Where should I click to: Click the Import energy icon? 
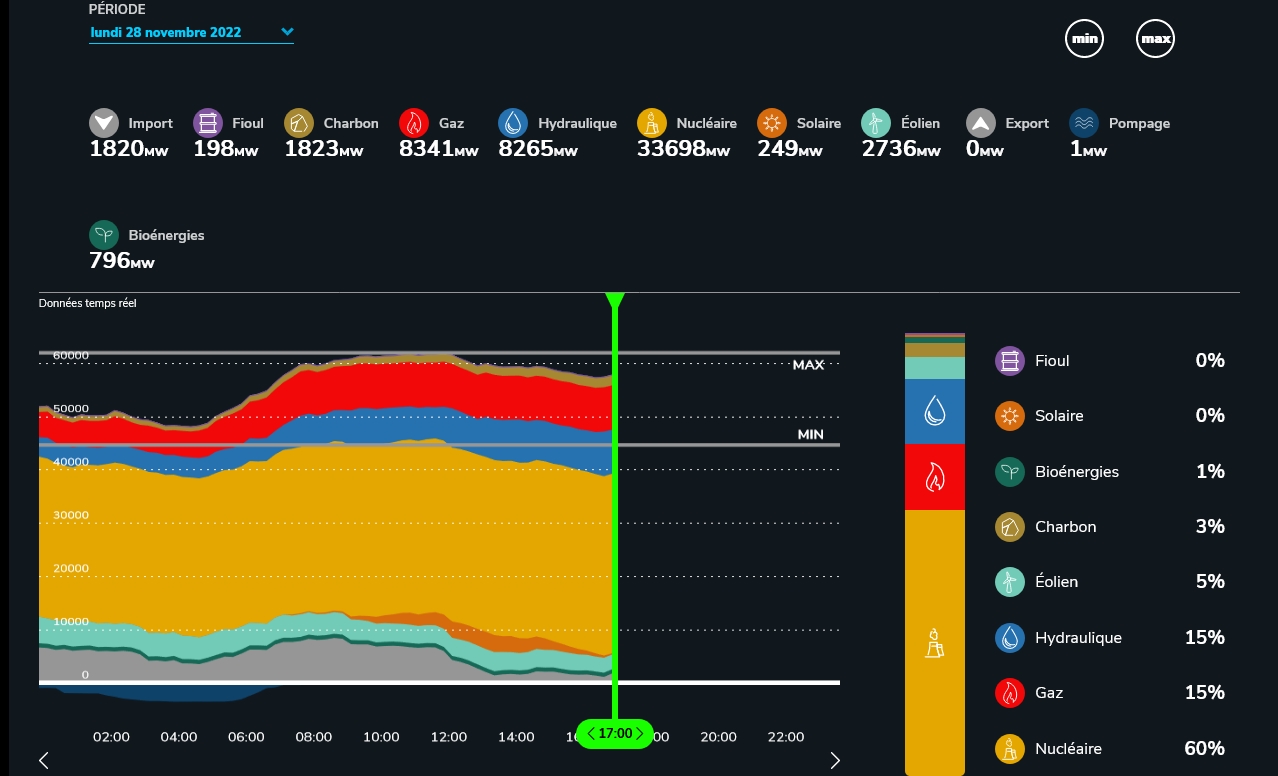pos(104,123)
